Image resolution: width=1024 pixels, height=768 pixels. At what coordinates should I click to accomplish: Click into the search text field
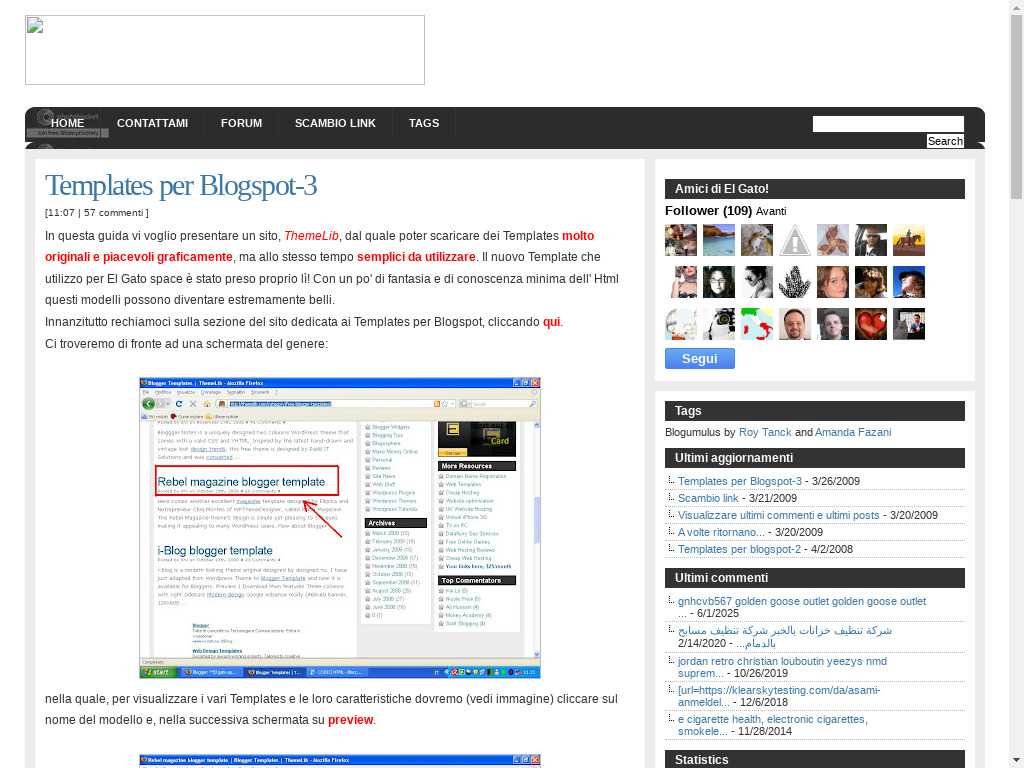pos(887,124)
